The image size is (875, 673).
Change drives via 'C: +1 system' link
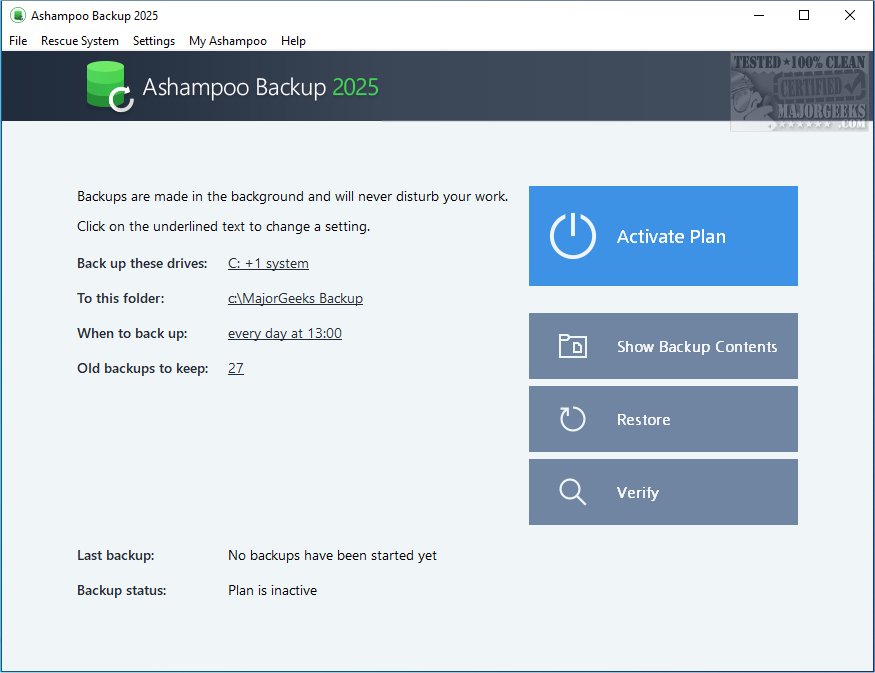click(x=268, y=264)
